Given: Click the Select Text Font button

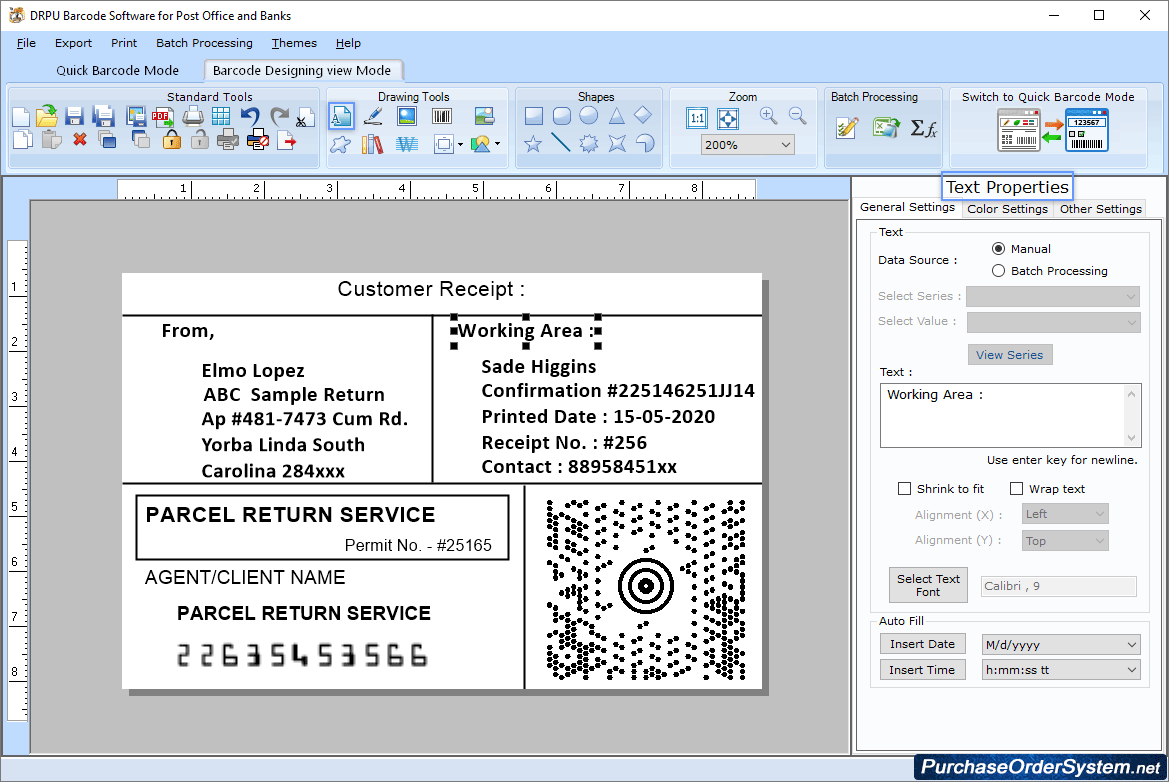Looking at the screenshot, I should point(928,585).
